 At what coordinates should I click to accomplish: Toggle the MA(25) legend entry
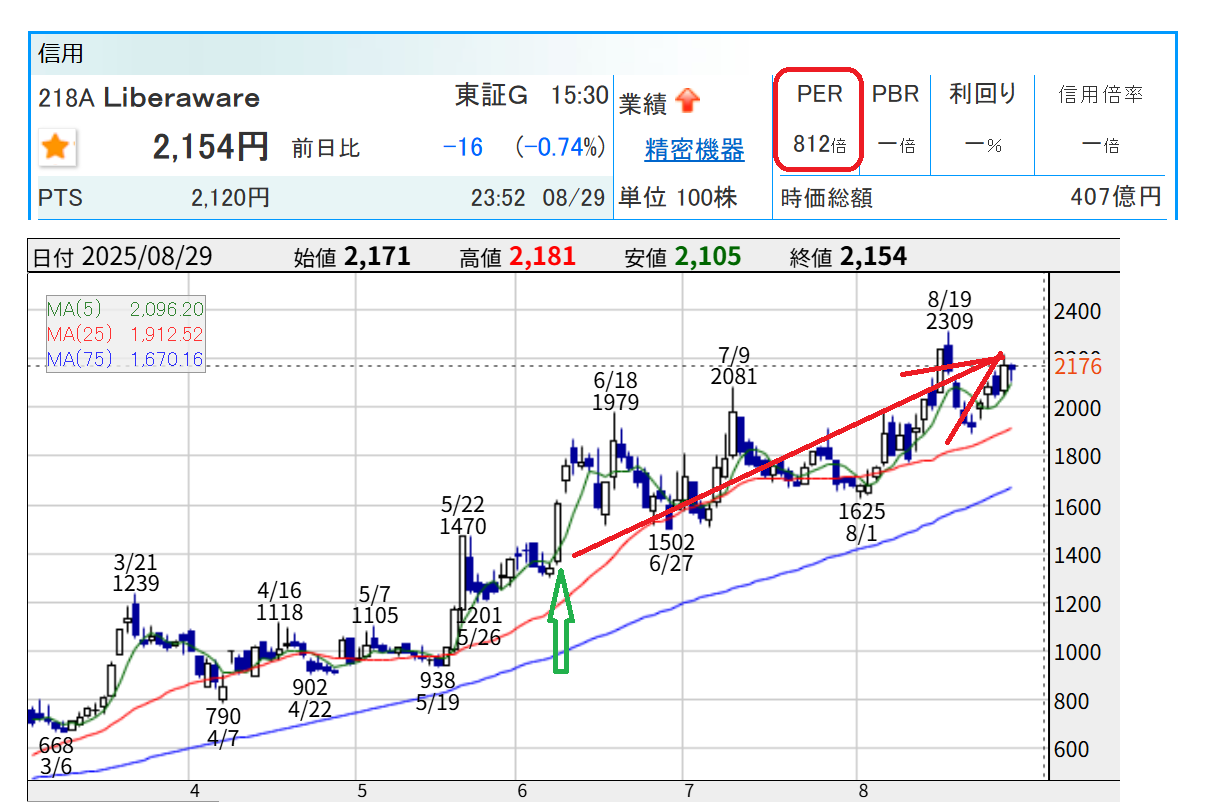[125, 334]
